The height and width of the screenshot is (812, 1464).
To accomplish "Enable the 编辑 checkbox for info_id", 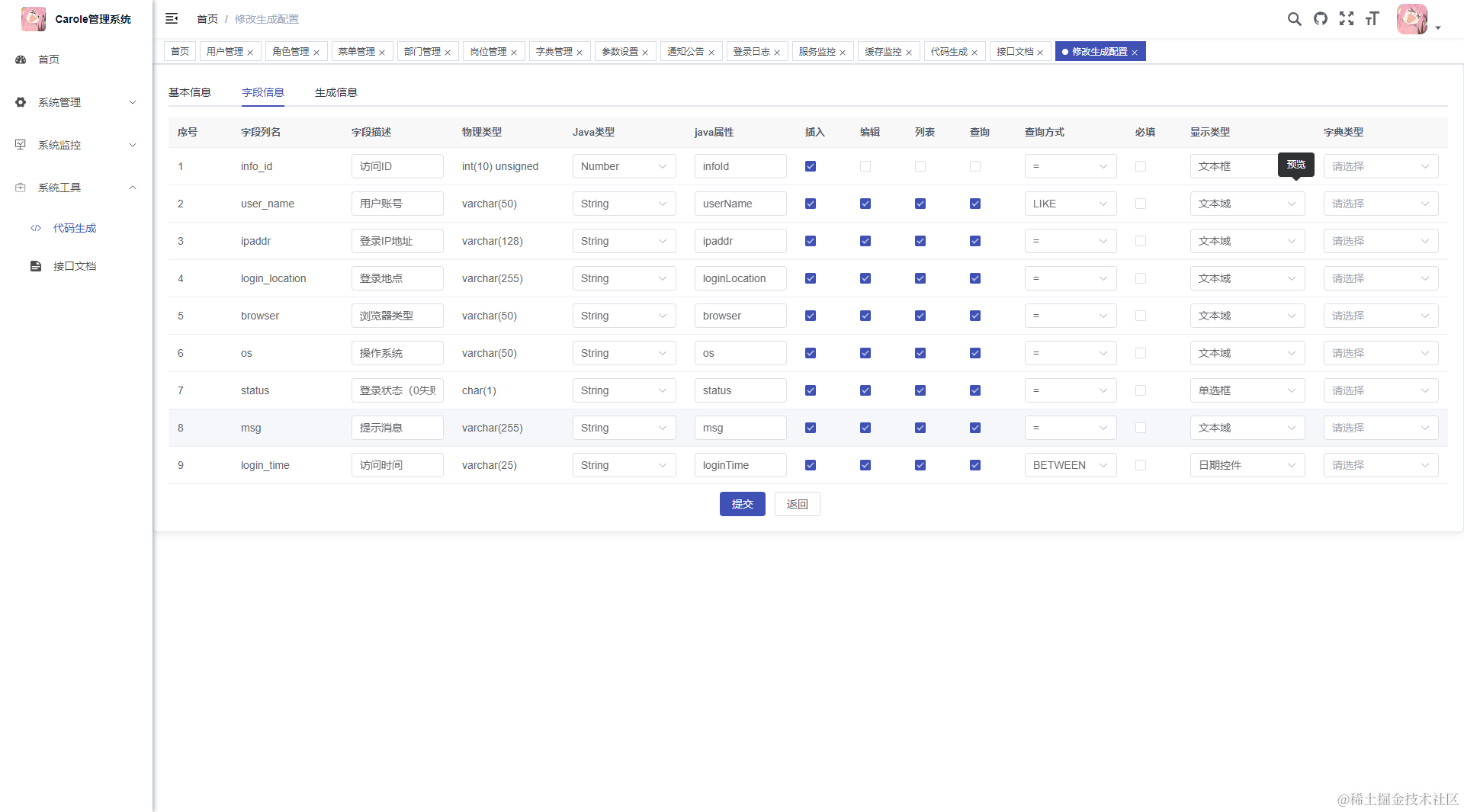I will (865, 166).
